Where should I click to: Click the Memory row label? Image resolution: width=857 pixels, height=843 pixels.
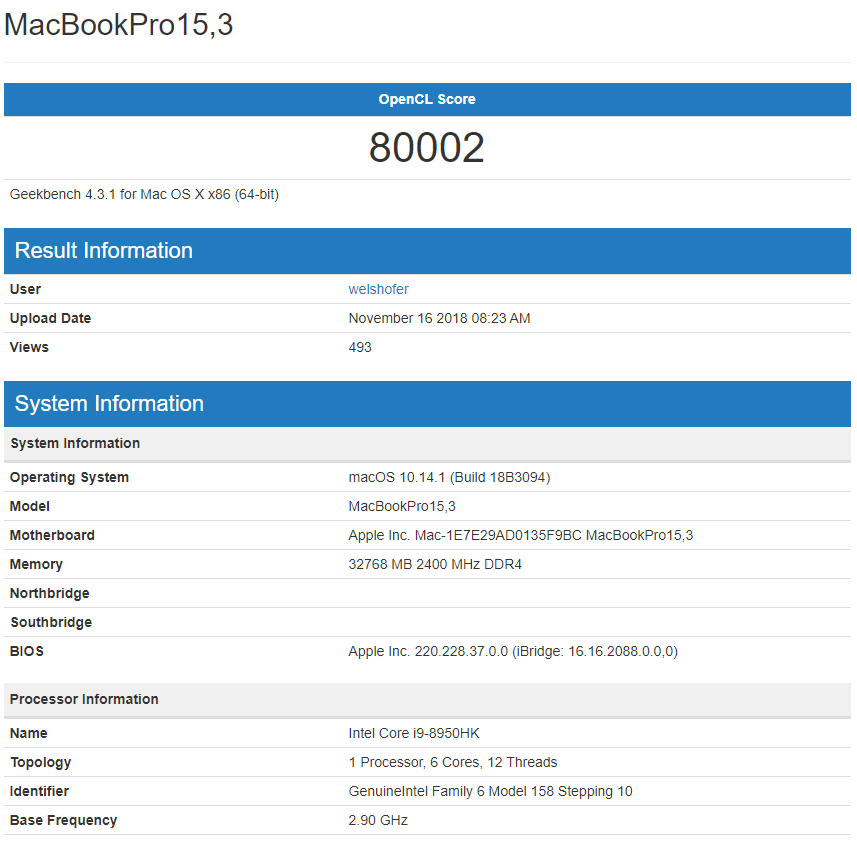click(x=36, y=564)
